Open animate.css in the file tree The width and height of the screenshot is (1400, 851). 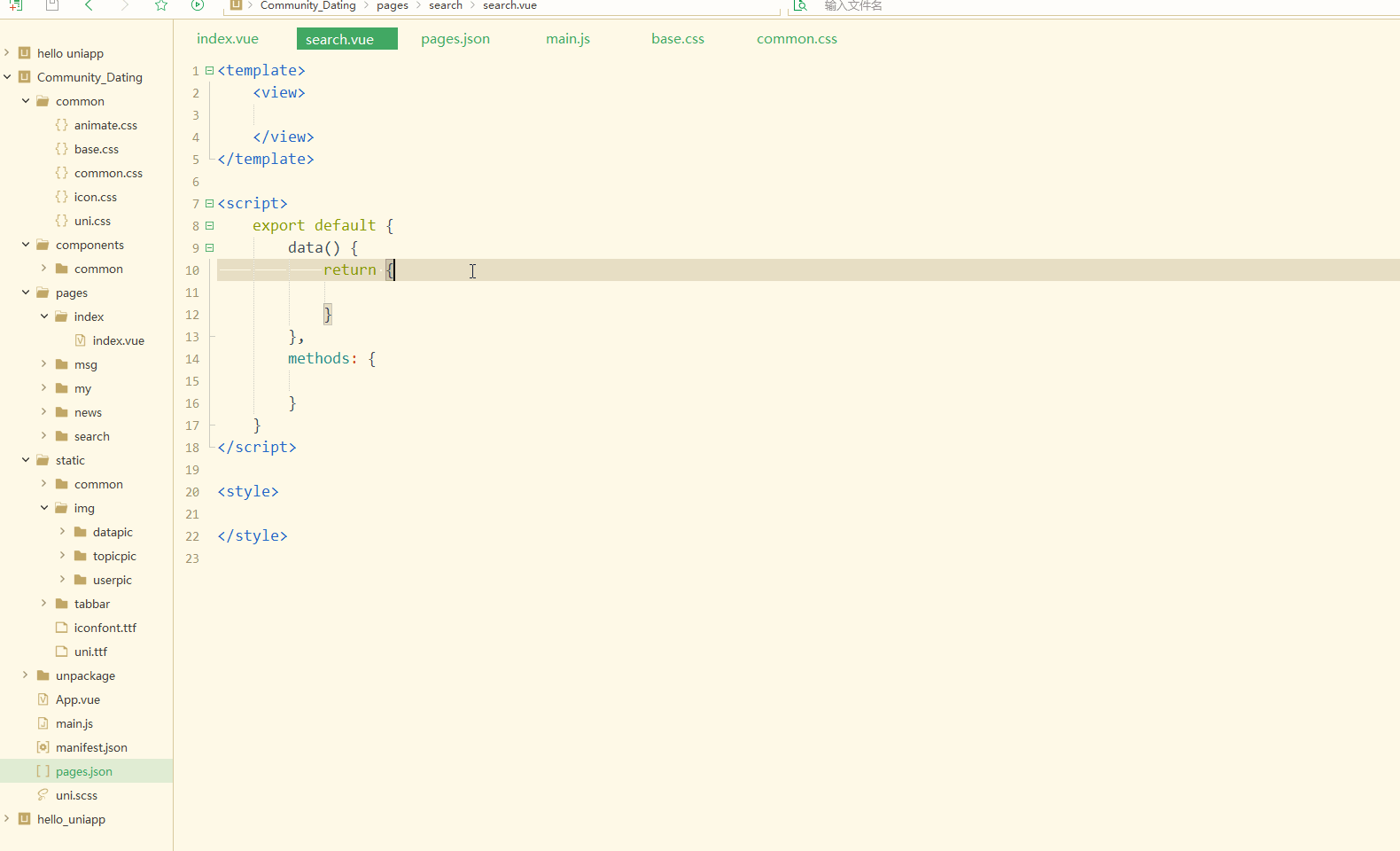point(105,125)
